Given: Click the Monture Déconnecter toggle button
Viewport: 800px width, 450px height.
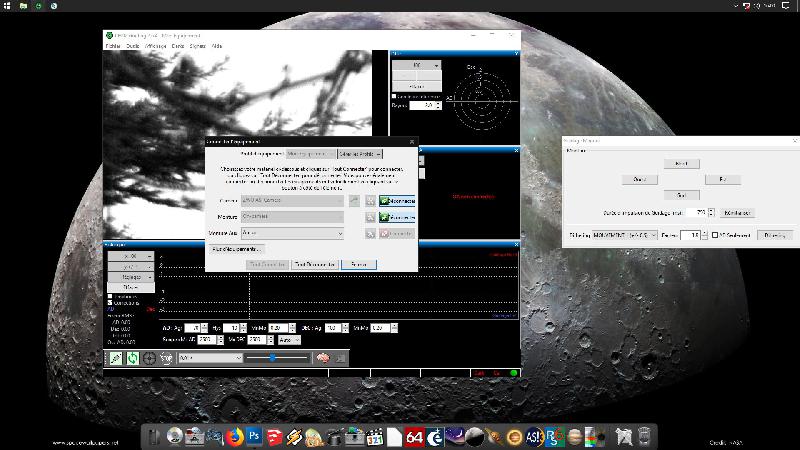Looking at the screenshot, I should tap(397, 217).
